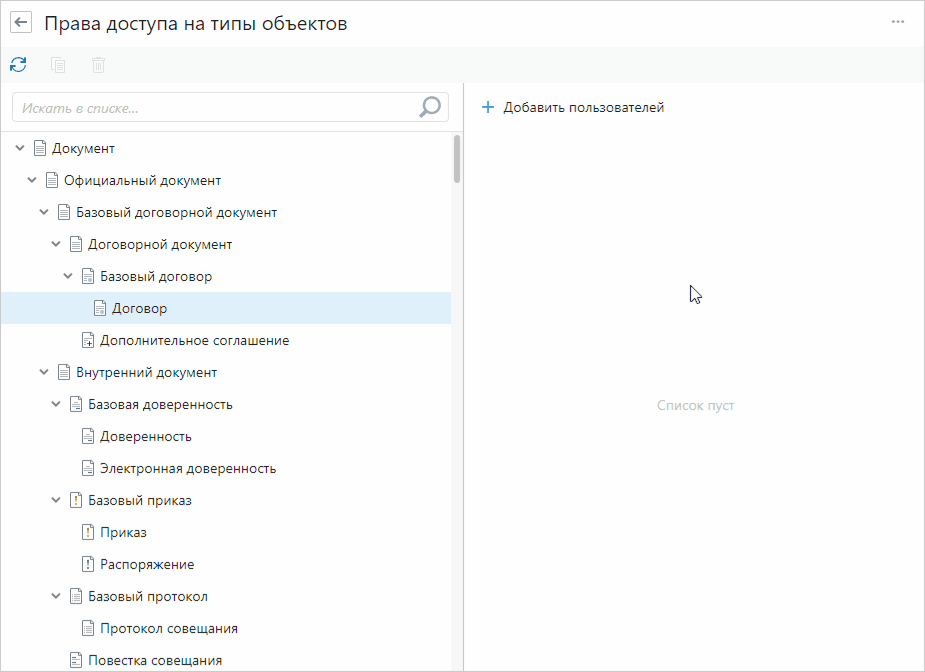Screen dimensions: 925x672
Task: Click the plus icon to add users
Action: coord(488,107)
